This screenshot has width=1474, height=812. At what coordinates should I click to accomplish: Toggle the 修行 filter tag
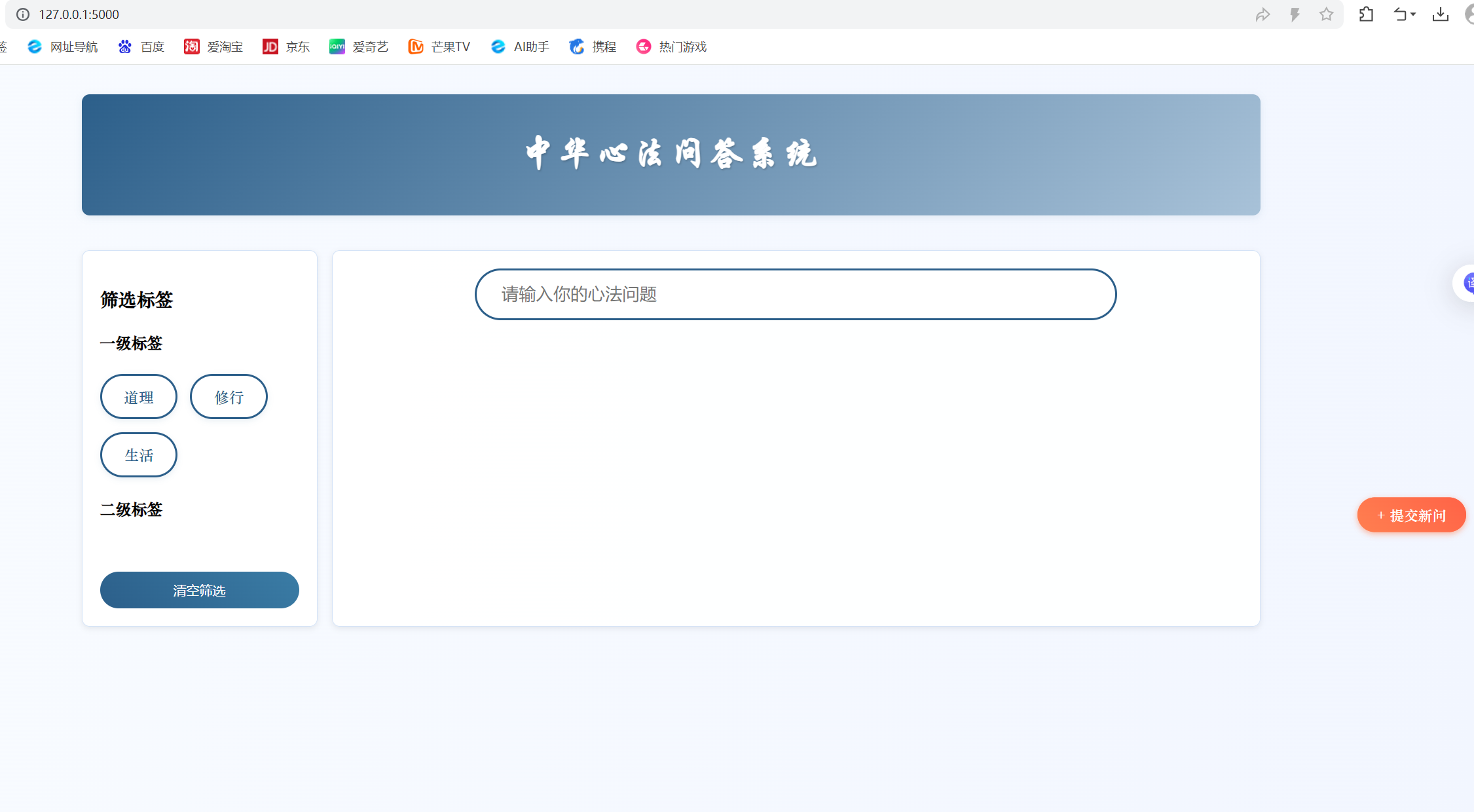click(229, 397)
